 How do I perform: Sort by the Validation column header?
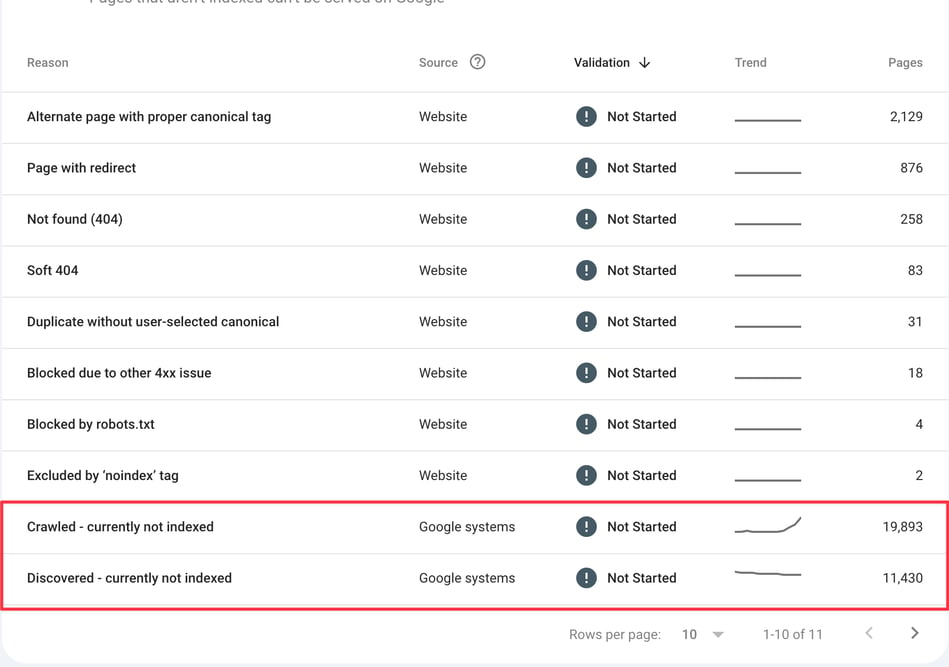click(602, 62)
